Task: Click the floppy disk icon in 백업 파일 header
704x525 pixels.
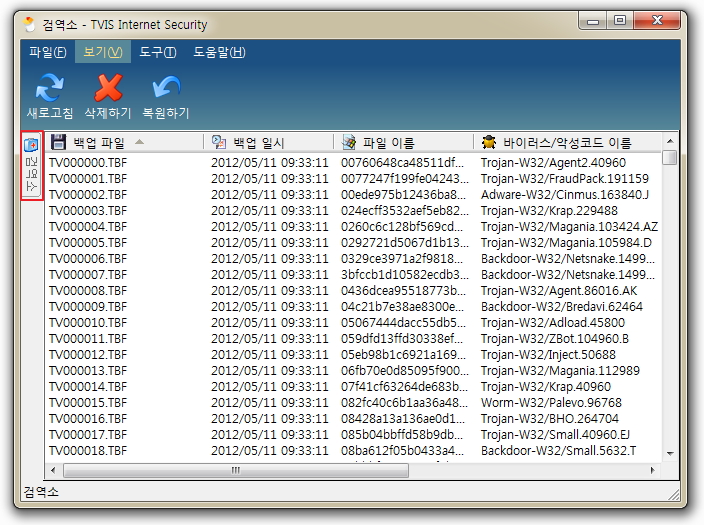Action: [x=59, y=143]
